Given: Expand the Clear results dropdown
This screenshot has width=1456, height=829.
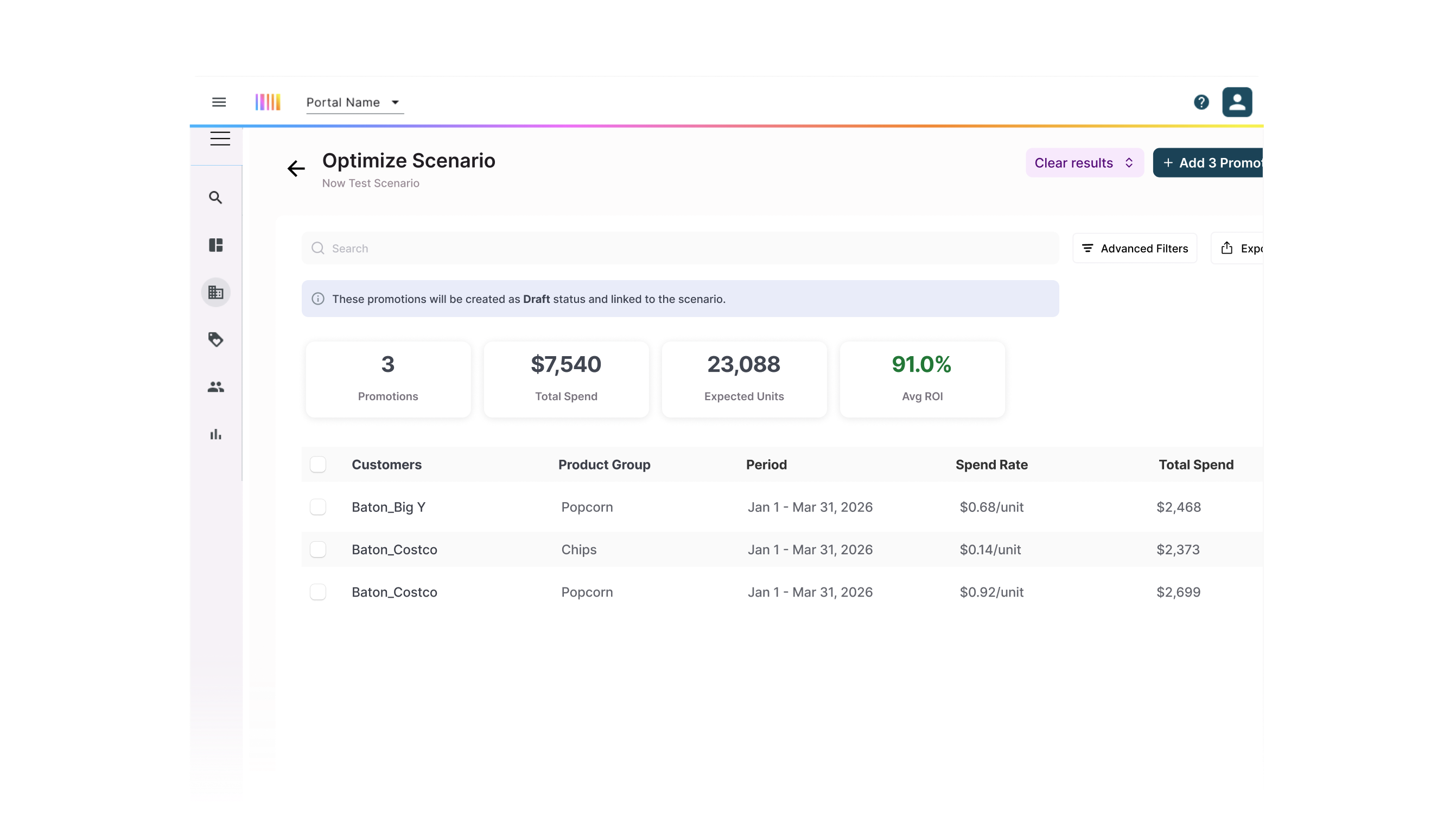Looking at the screenshot, I should [x=1084, y=163].
